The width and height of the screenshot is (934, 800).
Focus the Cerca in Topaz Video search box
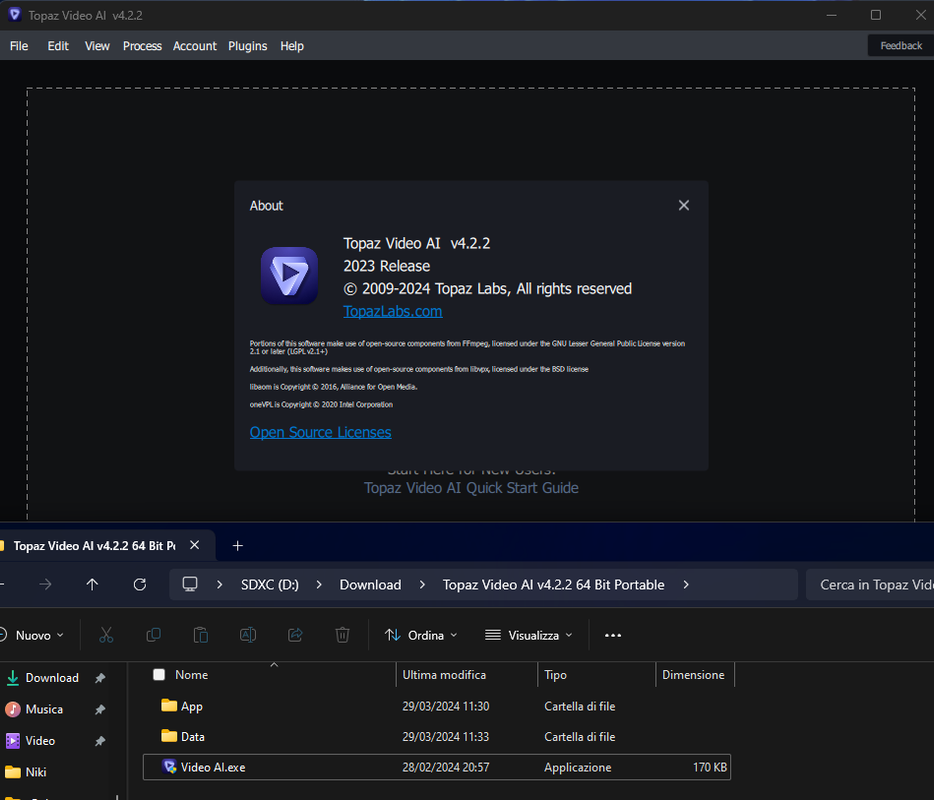[x=870, y=585]
